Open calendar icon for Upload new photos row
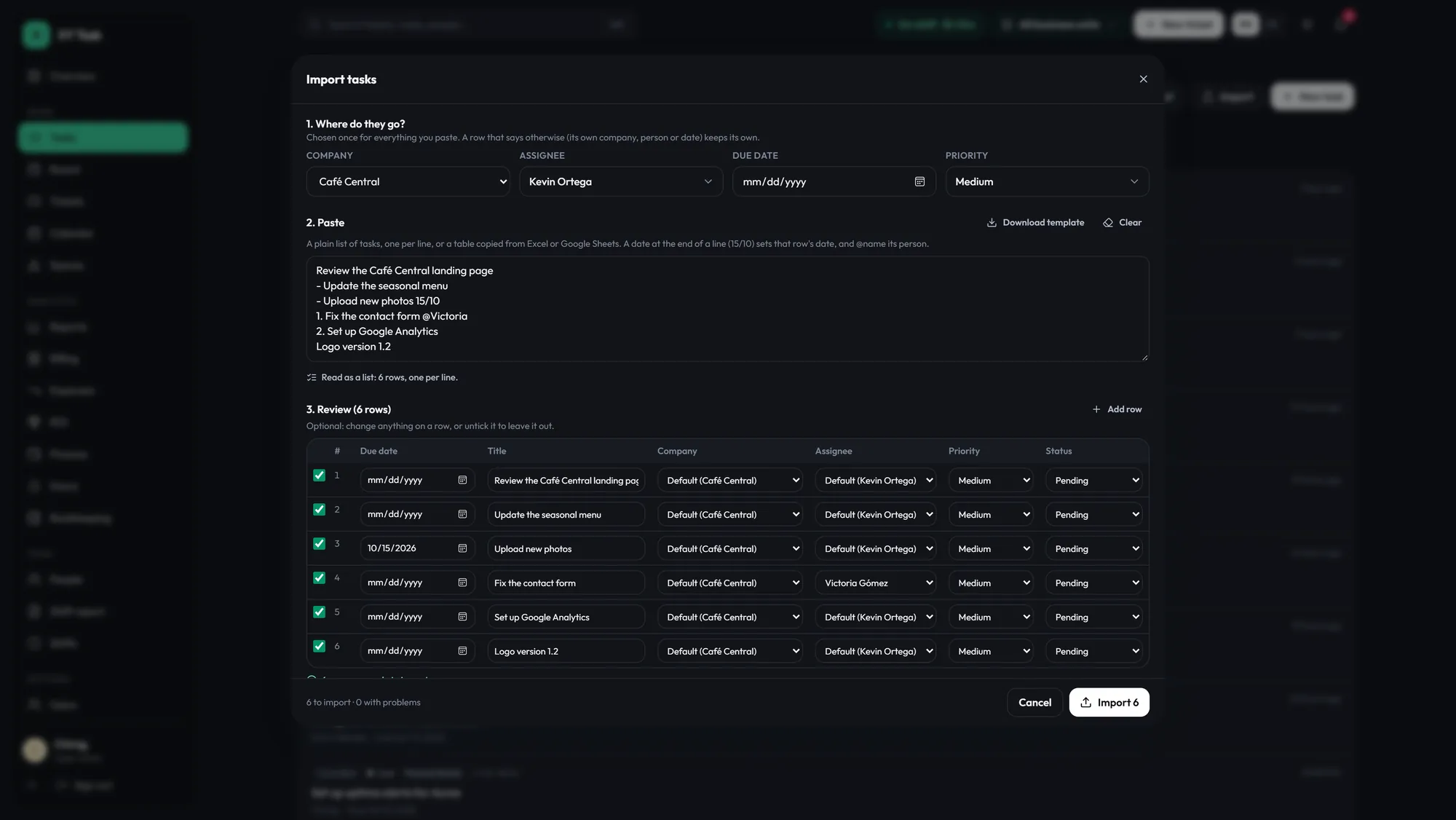Viewport: 1456px width, 820px height. click(x=462, y=548)
